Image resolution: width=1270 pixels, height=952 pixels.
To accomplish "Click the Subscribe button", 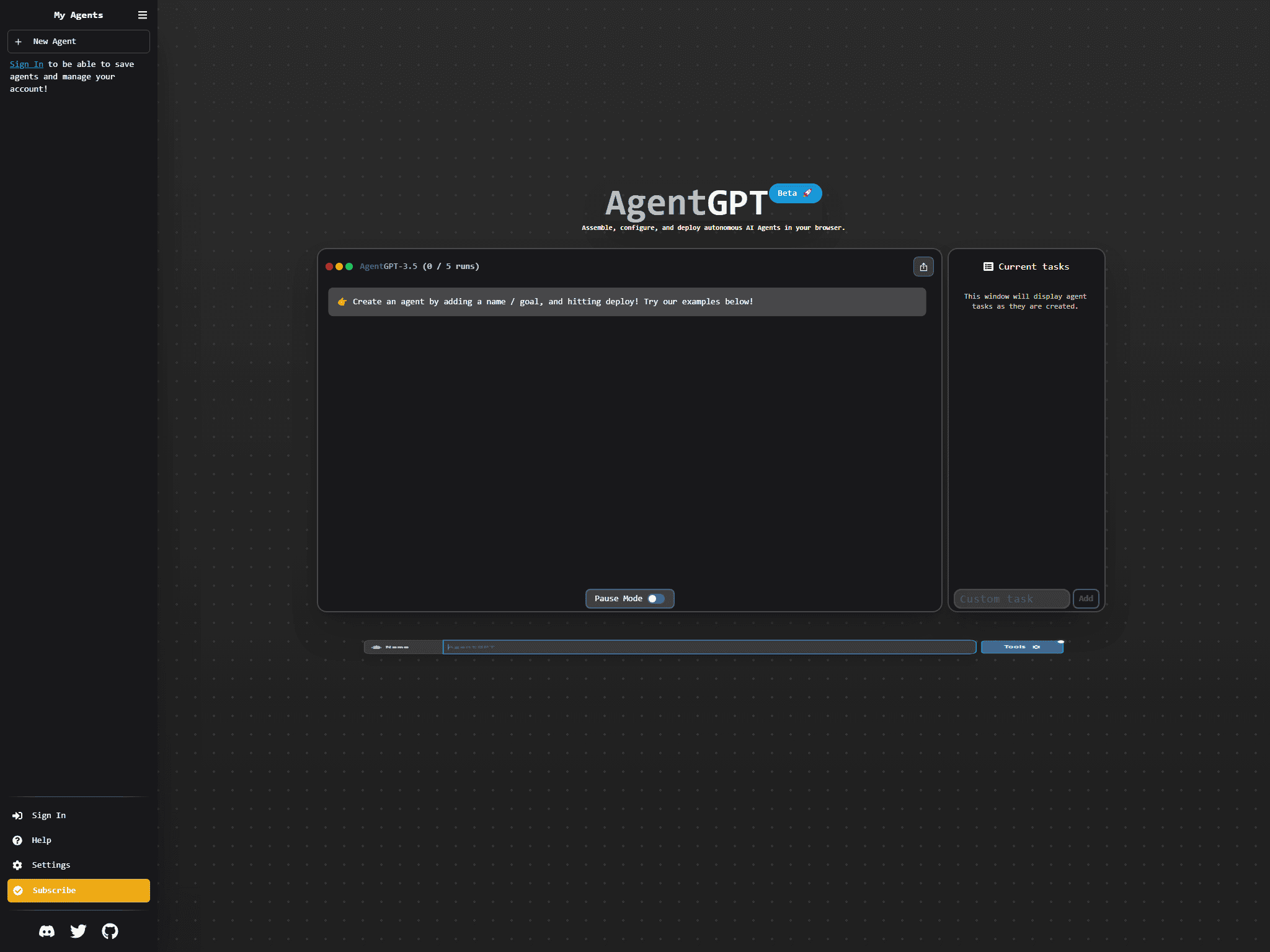I will [78, 891].
